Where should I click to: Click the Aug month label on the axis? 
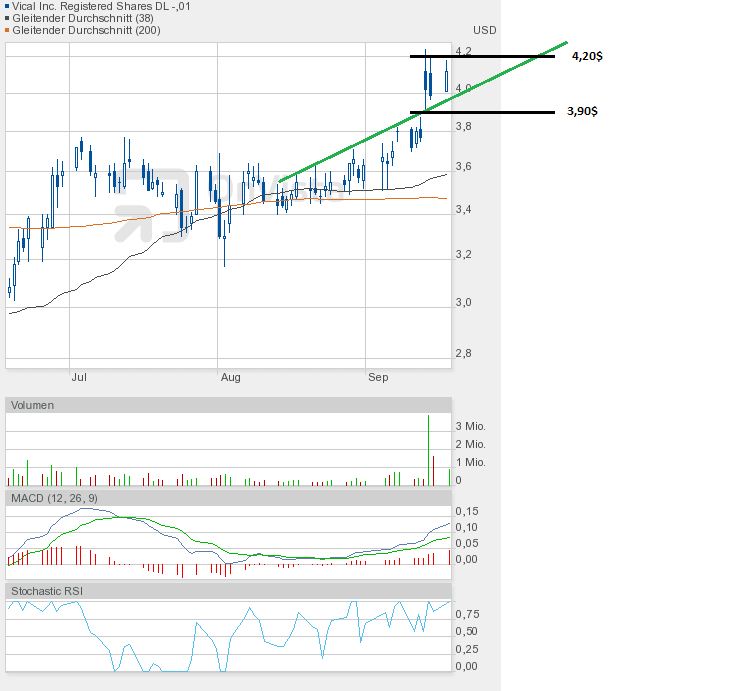pyautogui.click(x=231, y=377)
